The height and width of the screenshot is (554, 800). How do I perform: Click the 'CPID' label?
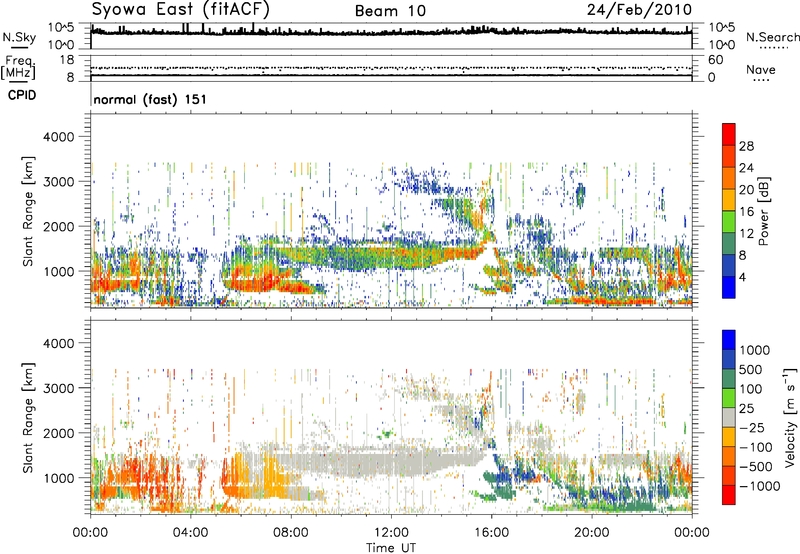click(x=22, y=95)
